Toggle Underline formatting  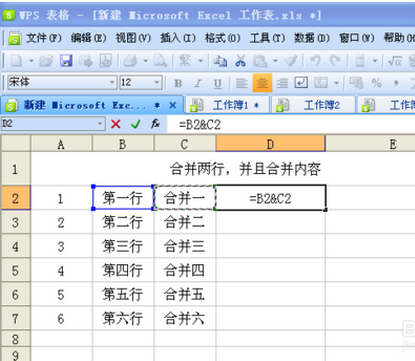point(218,83)
